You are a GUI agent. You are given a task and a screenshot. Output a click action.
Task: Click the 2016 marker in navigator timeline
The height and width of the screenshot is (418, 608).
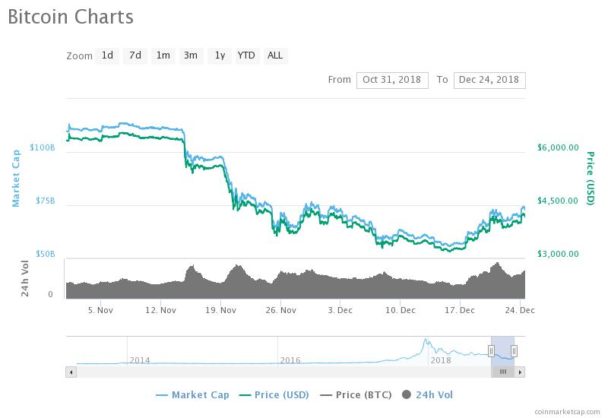pos(290,360)
